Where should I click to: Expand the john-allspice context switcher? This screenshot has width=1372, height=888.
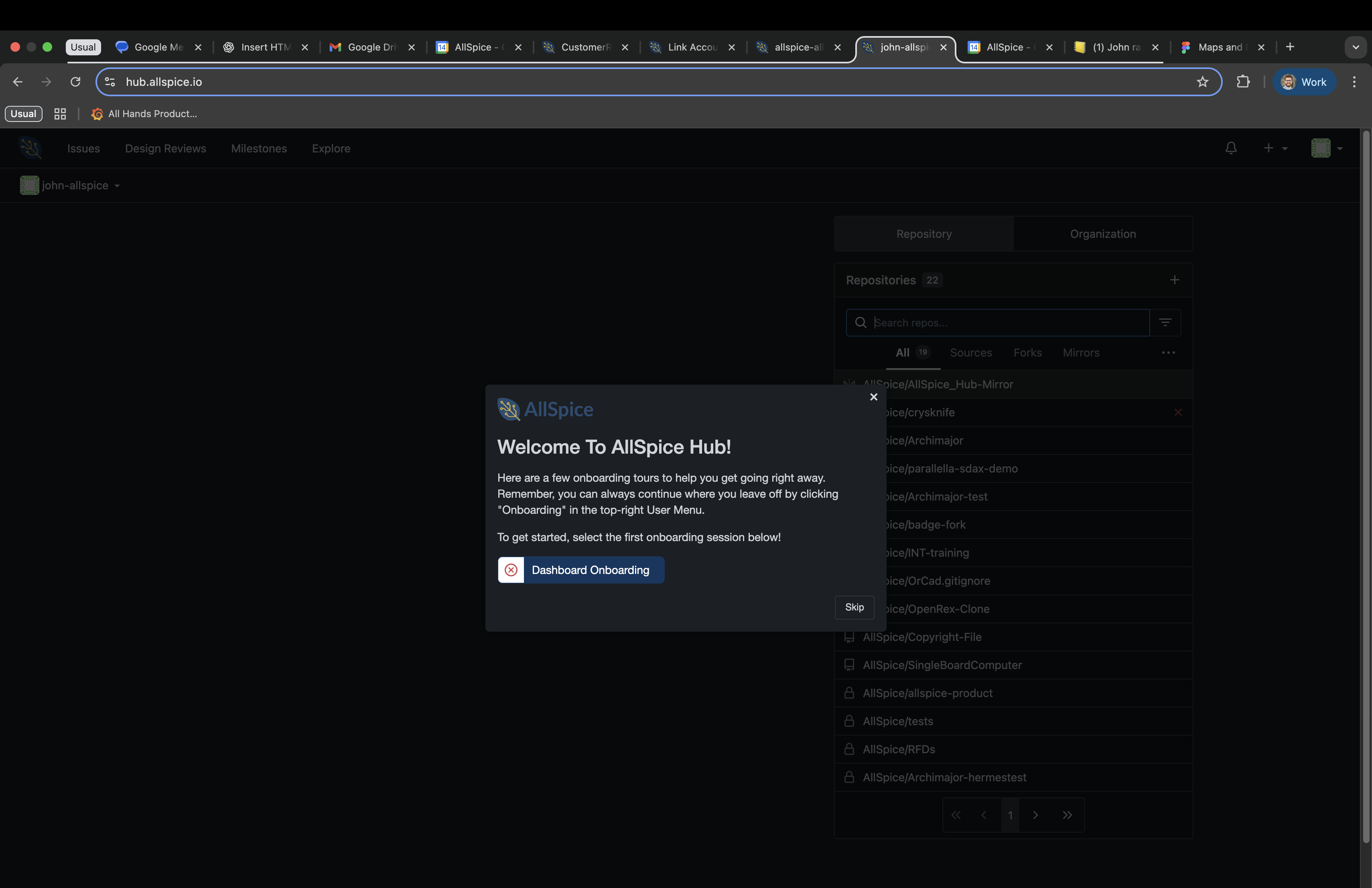[x=70, y=186]
